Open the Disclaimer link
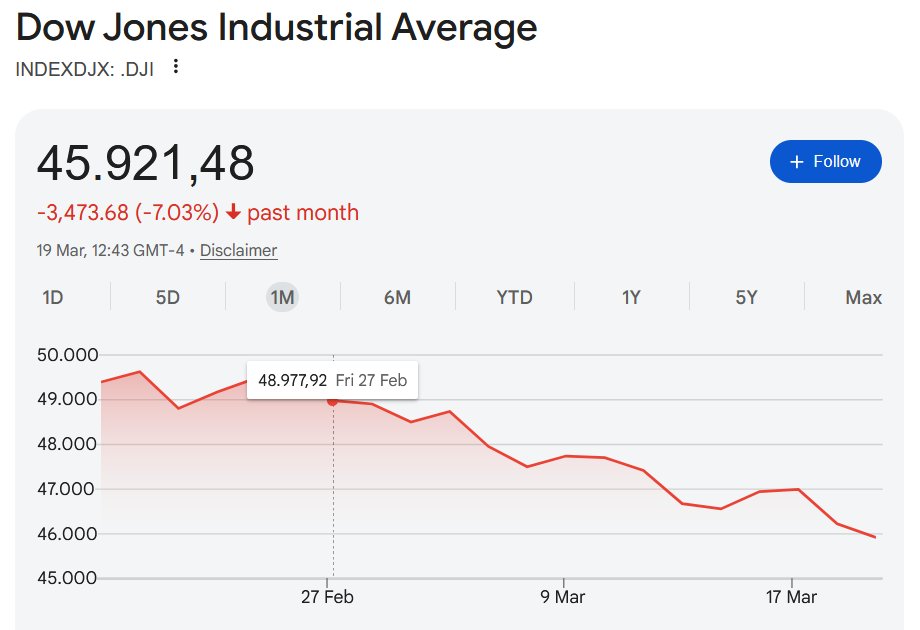The width and height of the screenshot is (920, 630). click(x=238, y=250)
